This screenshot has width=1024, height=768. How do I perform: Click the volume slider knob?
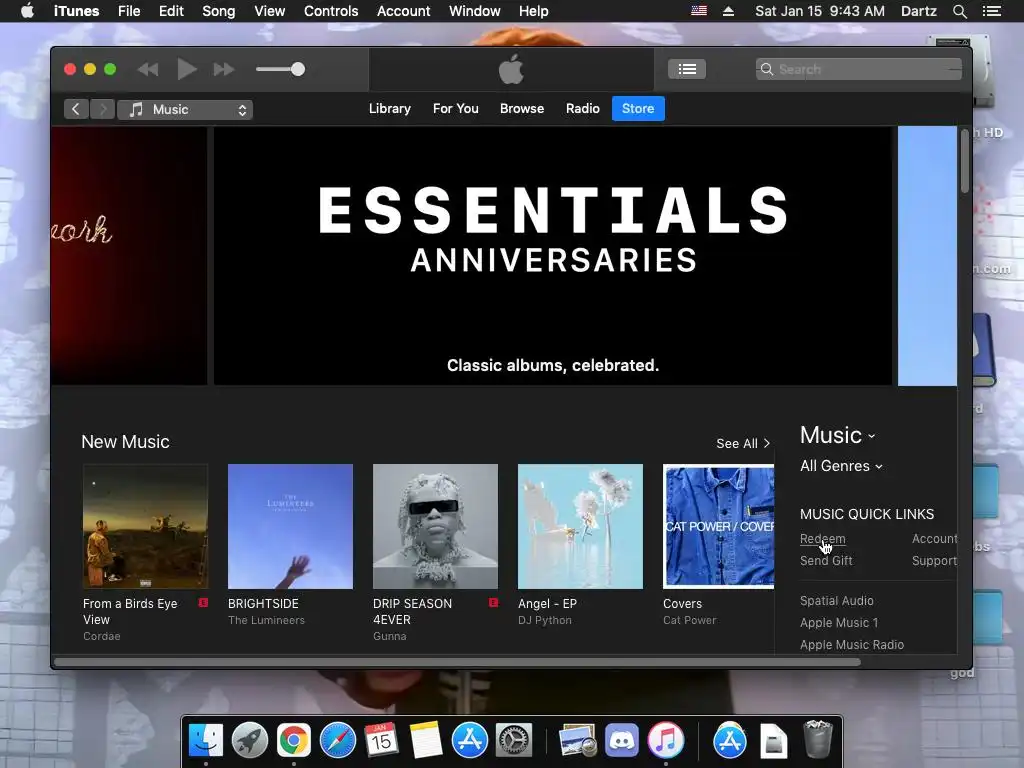coord(298,69)
